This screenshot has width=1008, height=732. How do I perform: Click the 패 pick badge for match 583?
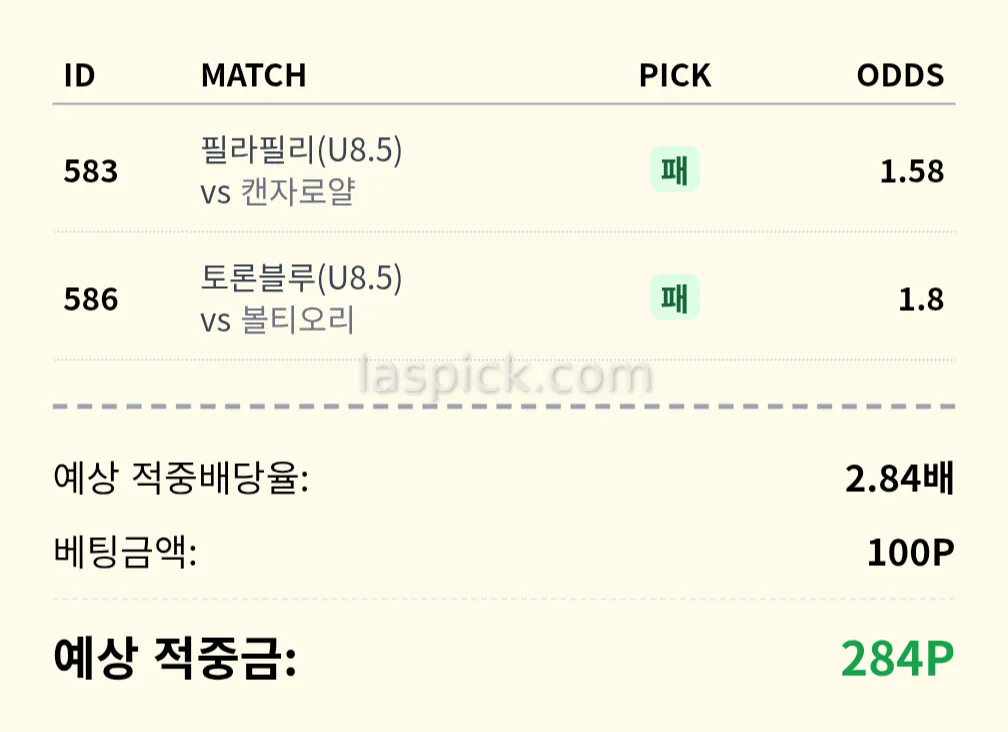point(675,171)
